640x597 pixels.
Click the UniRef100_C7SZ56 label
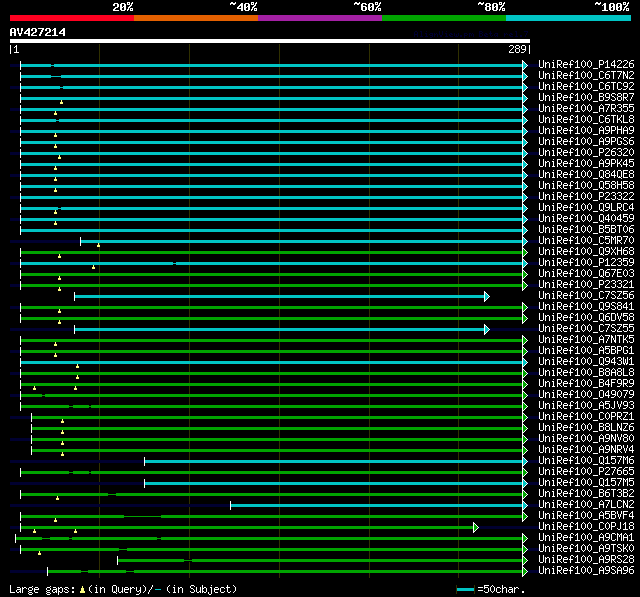coord(586,296)
